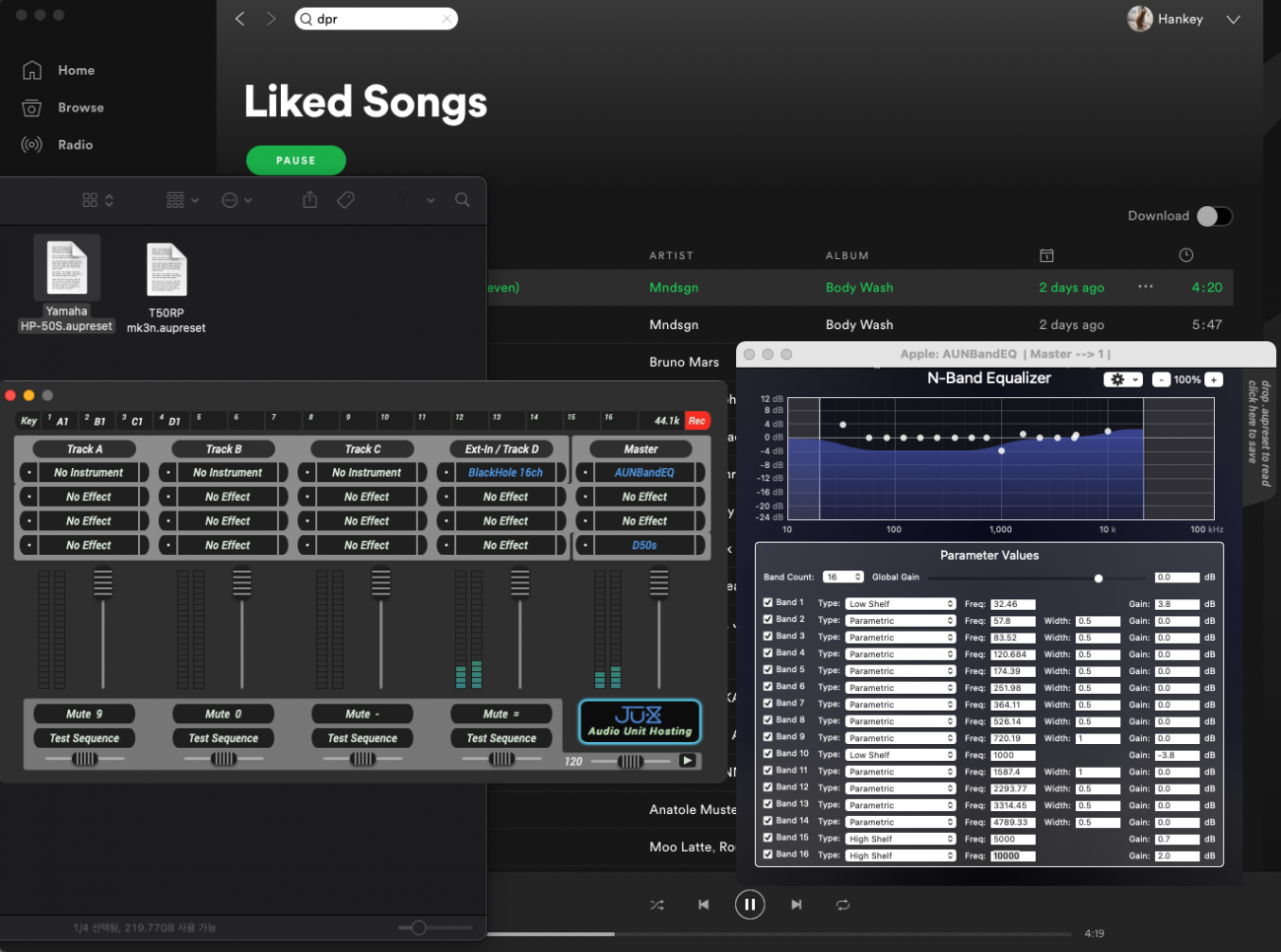
Task: Toggle the Download switch
Action: click(1214, 216)
